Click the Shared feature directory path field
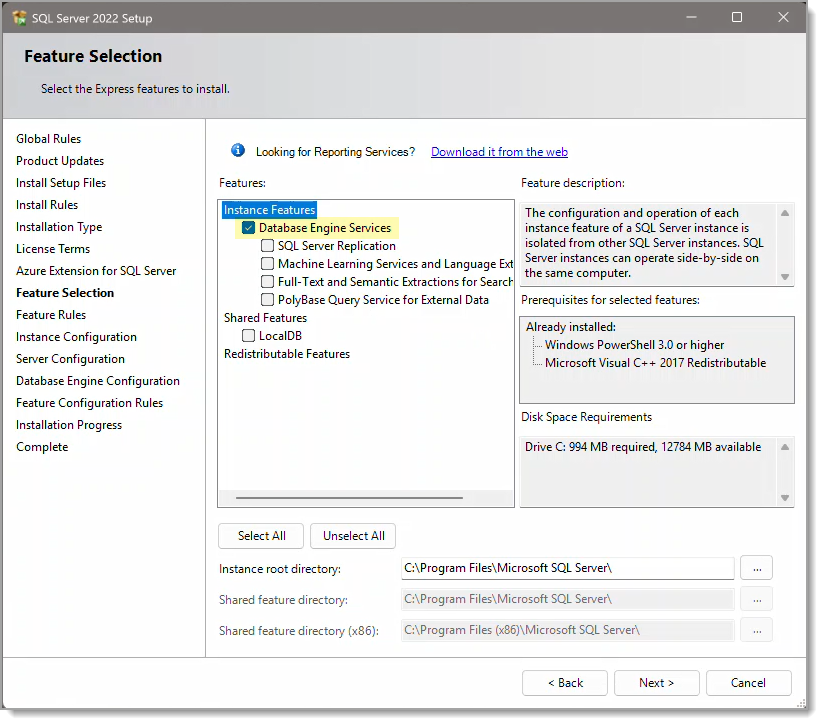823x725 pixels. tap(567, 599)
